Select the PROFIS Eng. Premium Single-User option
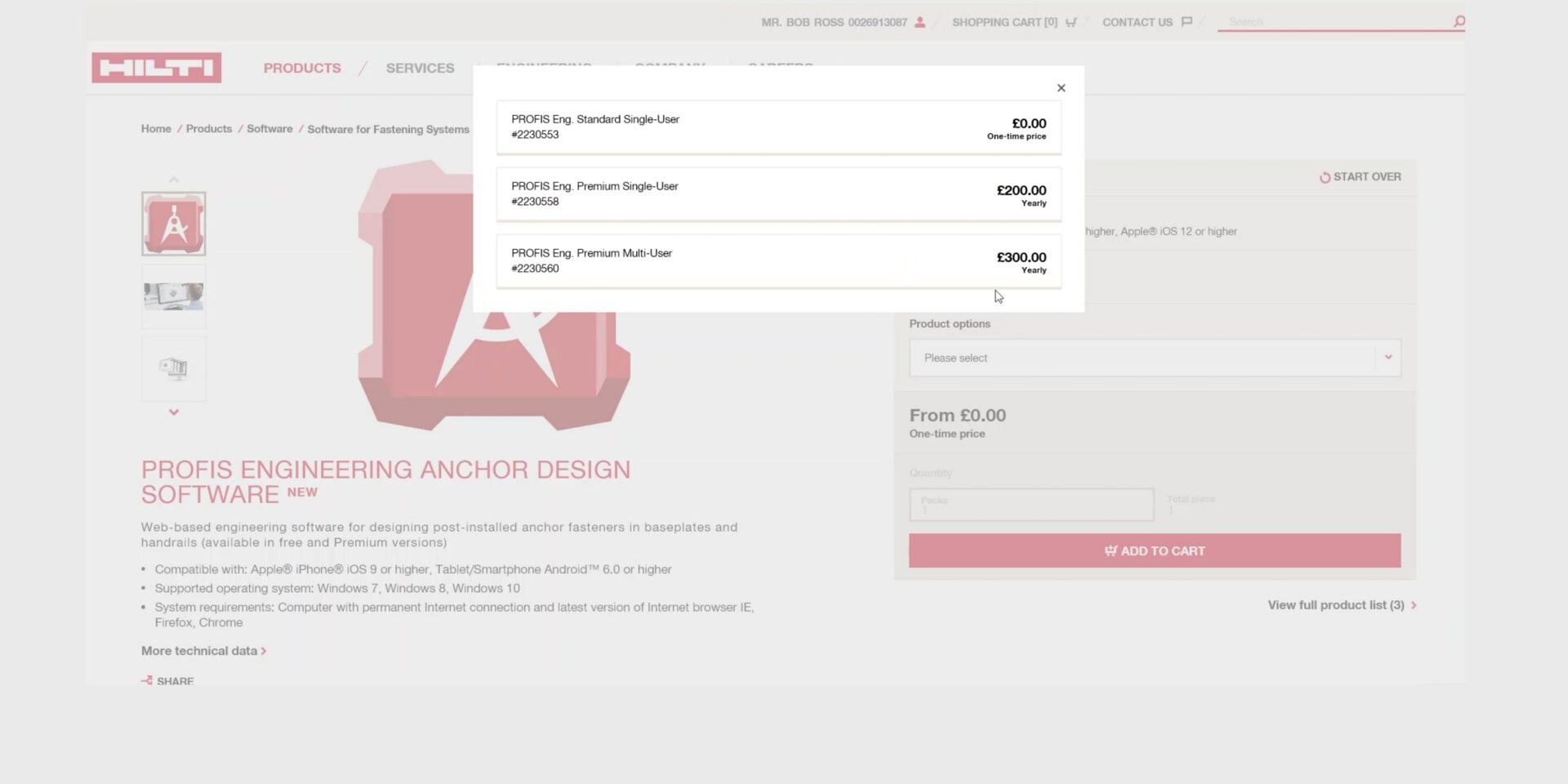 (777, 194)
